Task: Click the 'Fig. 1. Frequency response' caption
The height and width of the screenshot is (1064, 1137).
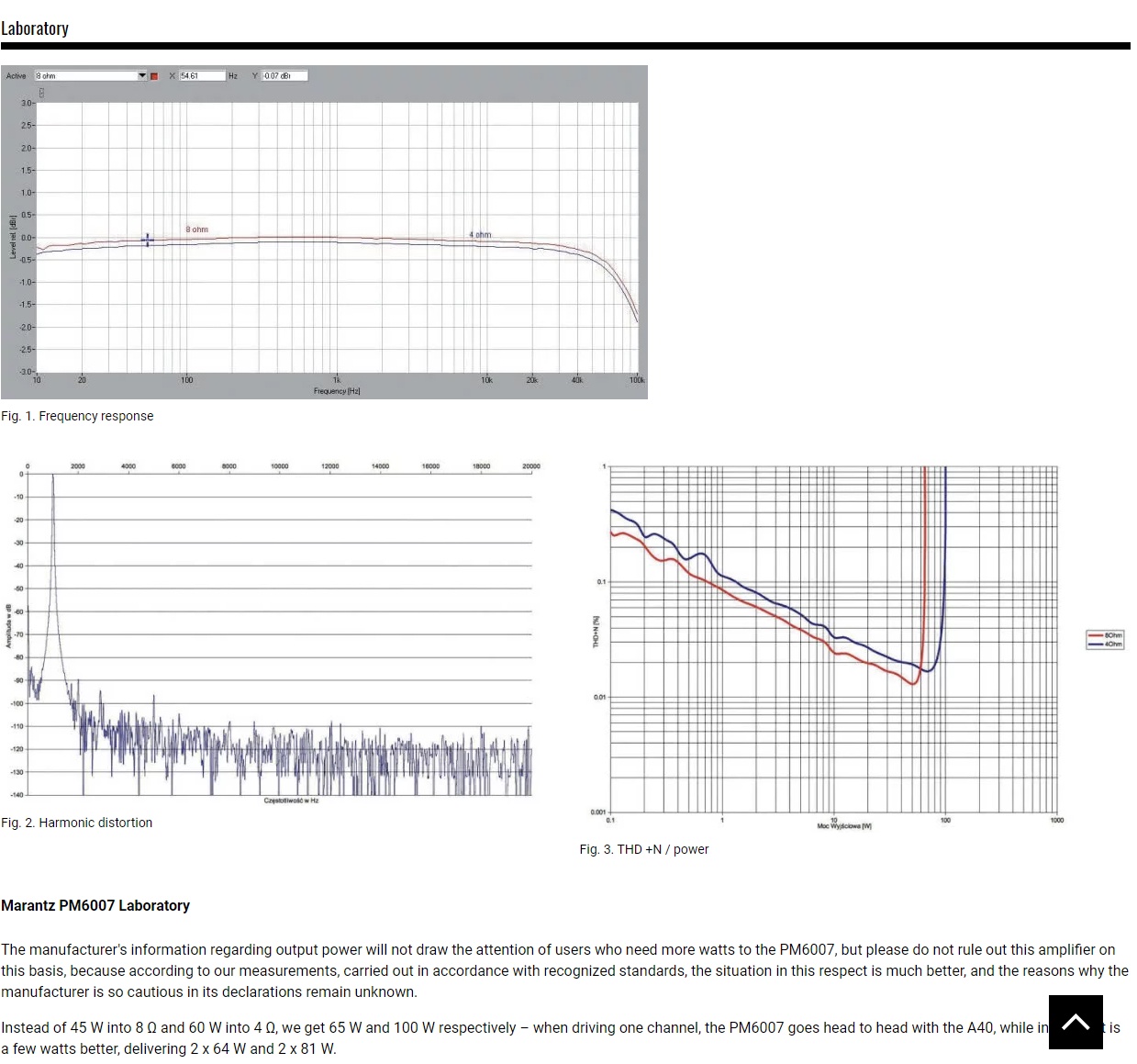Action: (77, 416)
